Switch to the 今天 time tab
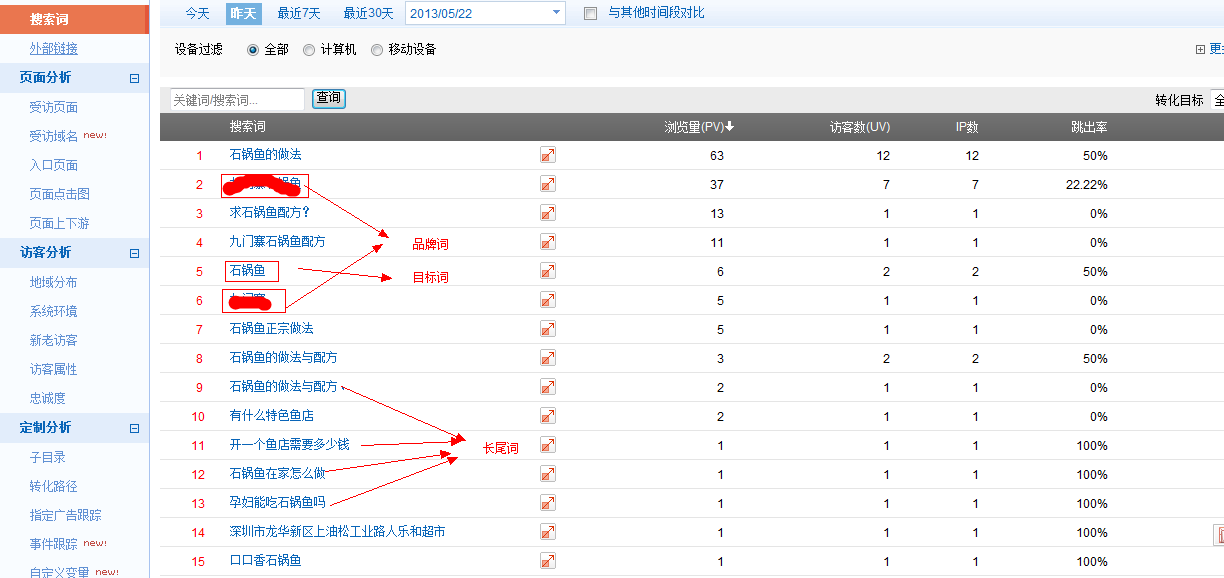Viewport: 1224px width, 578px height. 199,13
